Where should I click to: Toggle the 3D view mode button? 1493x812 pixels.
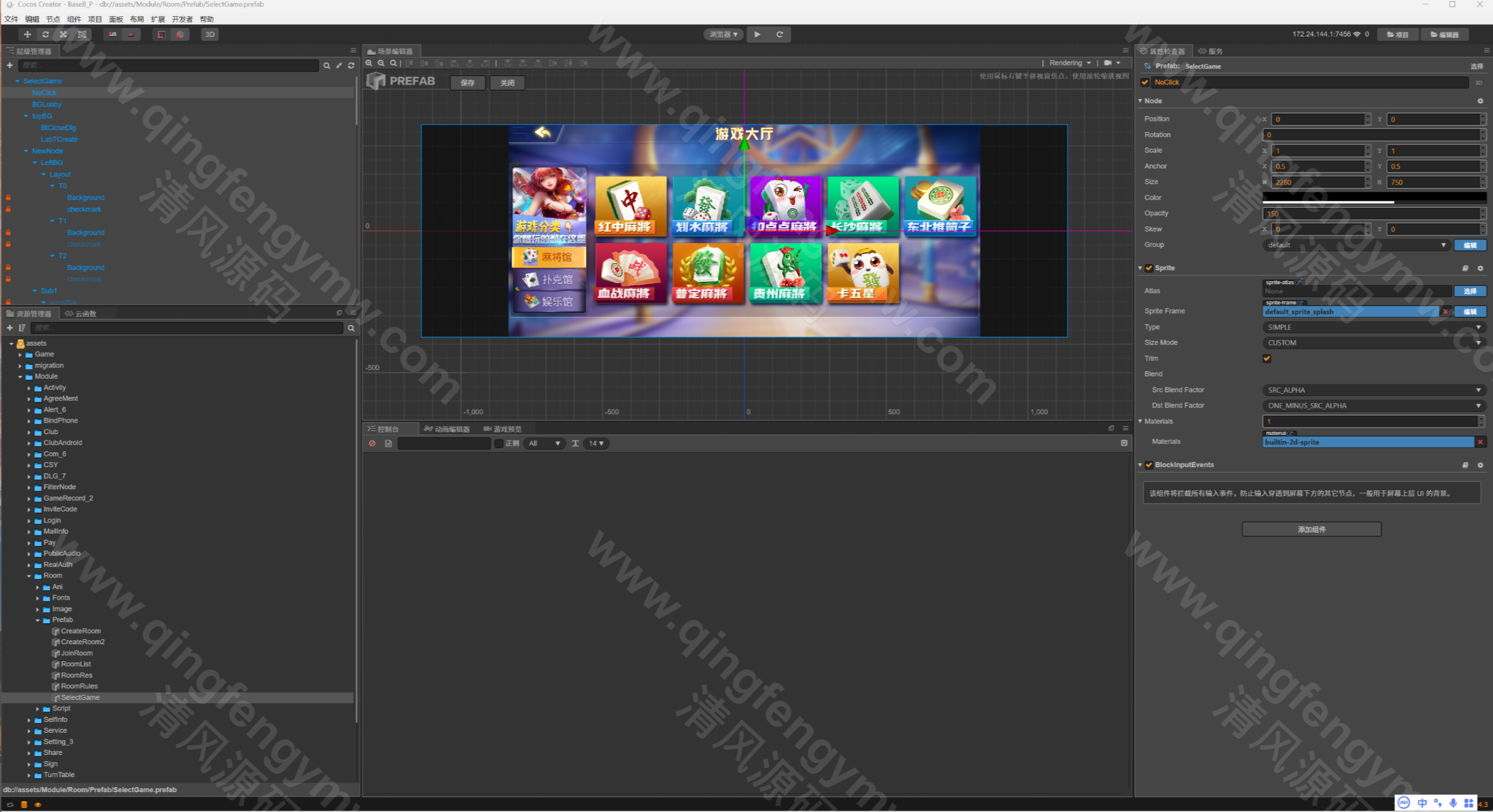210,34
